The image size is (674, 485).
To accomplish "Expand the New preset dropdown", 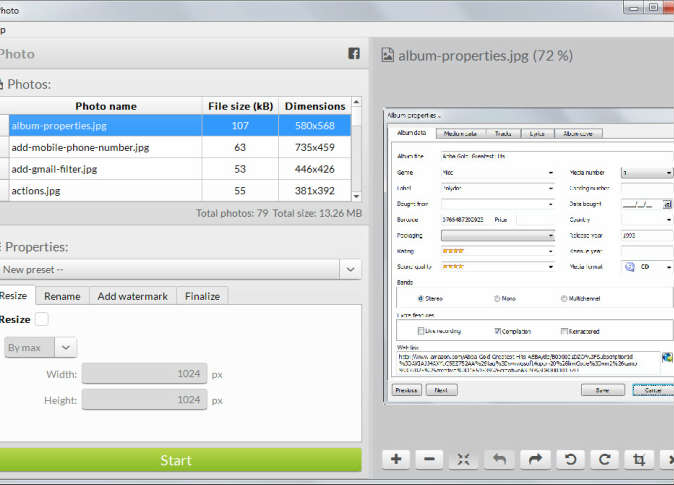I will [350, 269].
